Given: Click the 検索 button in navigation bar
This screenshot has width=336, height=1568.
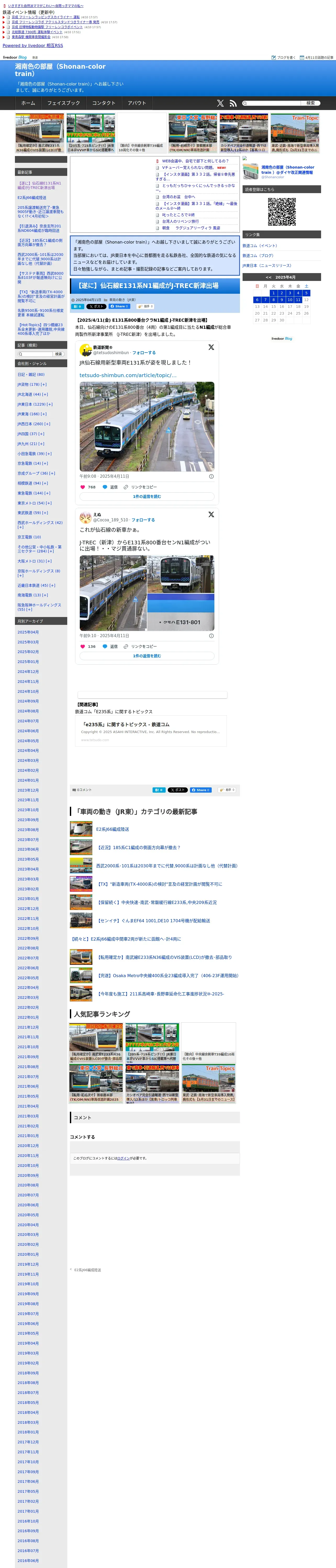Looking at the screenshot, I should pos(311,103).
